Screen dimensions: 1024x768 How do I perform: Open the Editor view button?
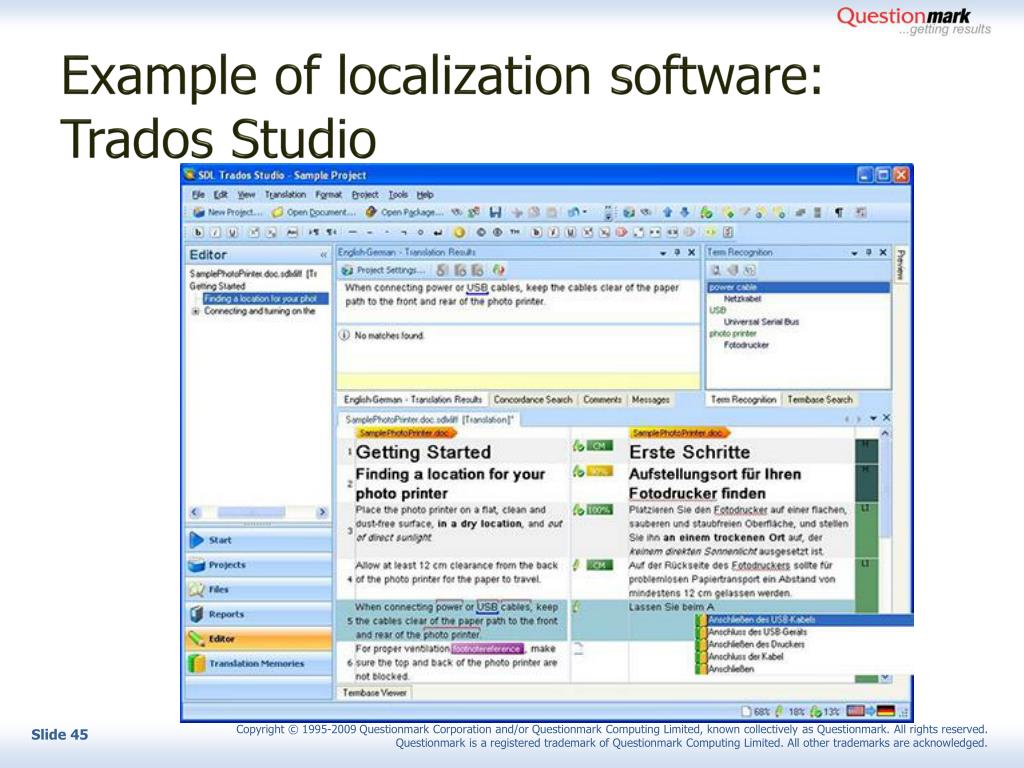tap(259, 639)
